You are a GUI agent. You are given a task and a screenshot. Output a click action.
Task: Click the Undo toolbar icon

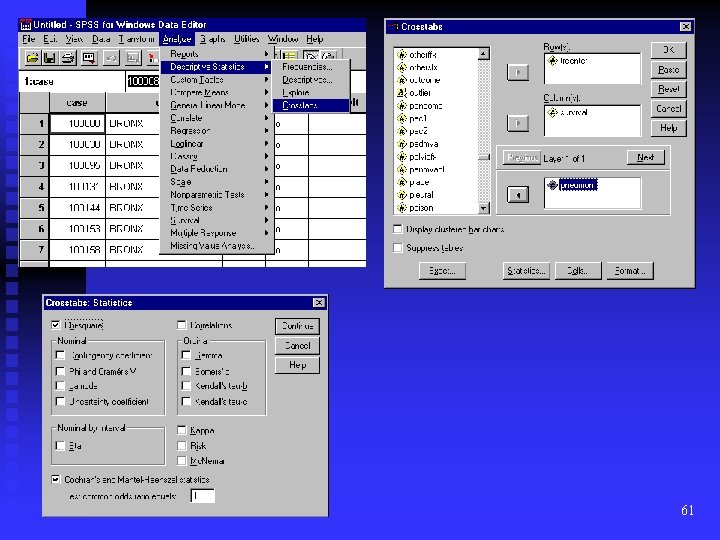[x=111, y=58]
